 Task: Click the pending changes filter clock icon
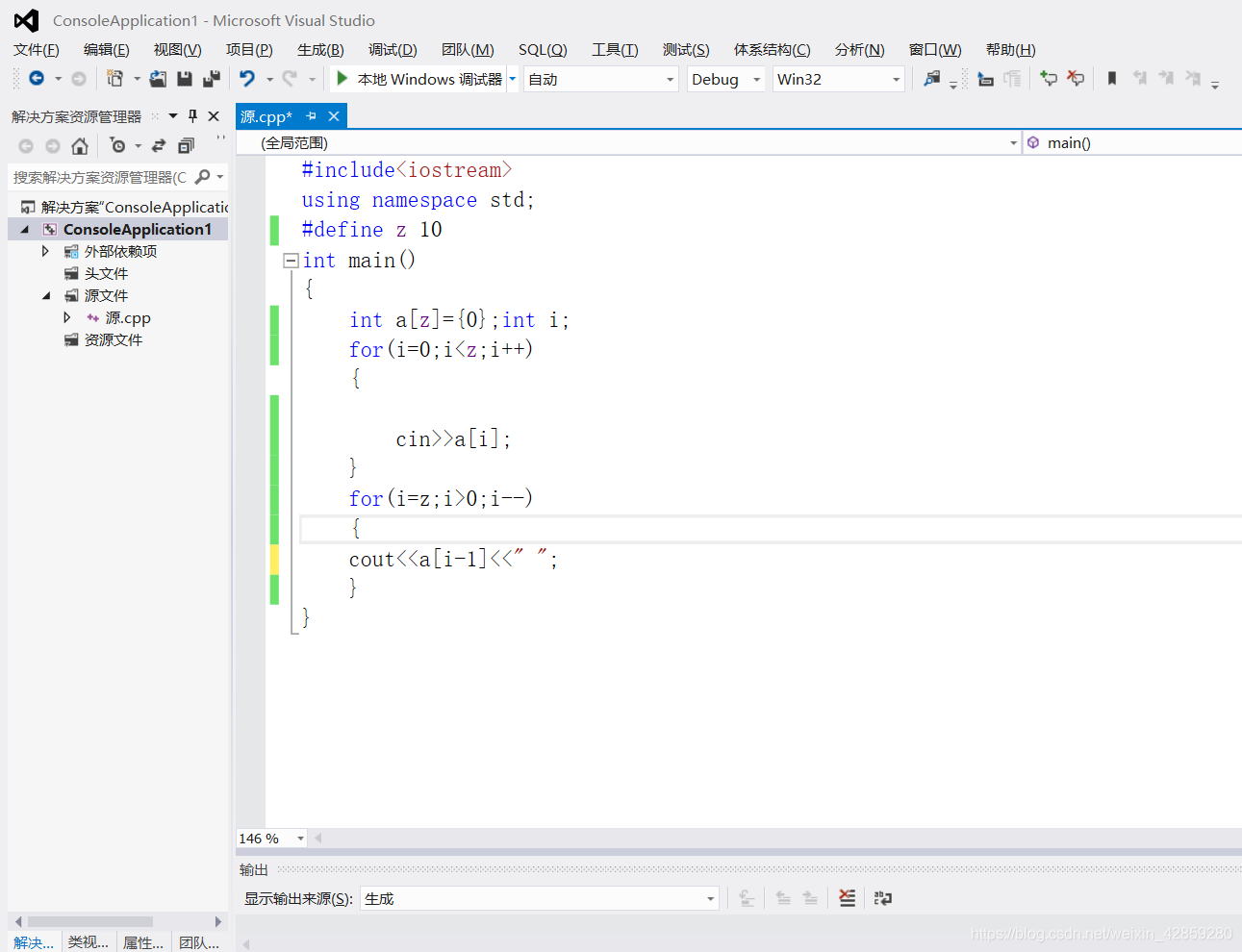[117, 146]
